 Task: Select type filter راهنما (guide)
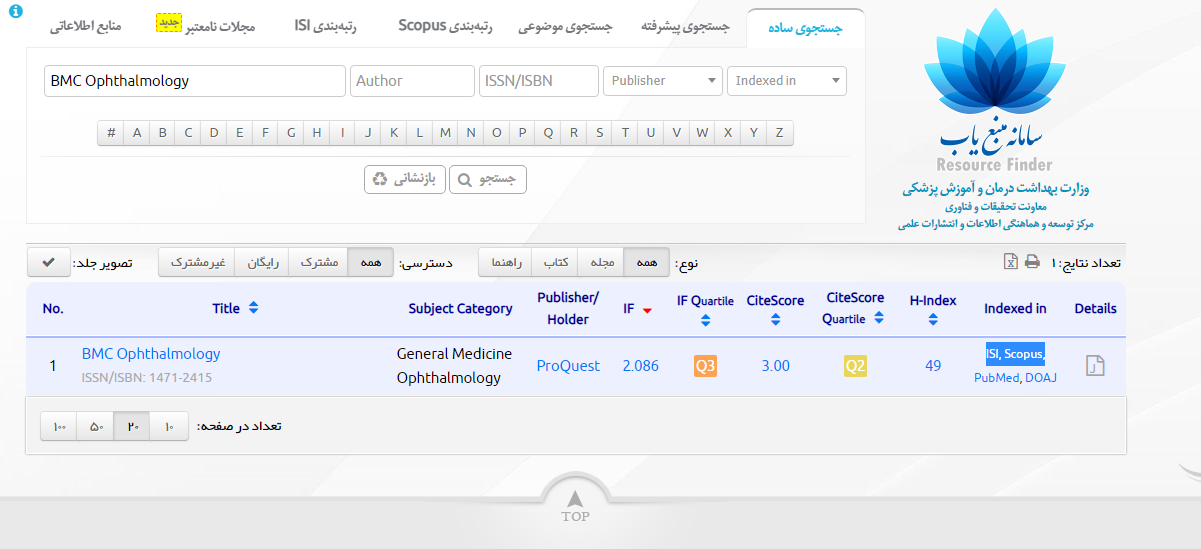tap(505, 262)
